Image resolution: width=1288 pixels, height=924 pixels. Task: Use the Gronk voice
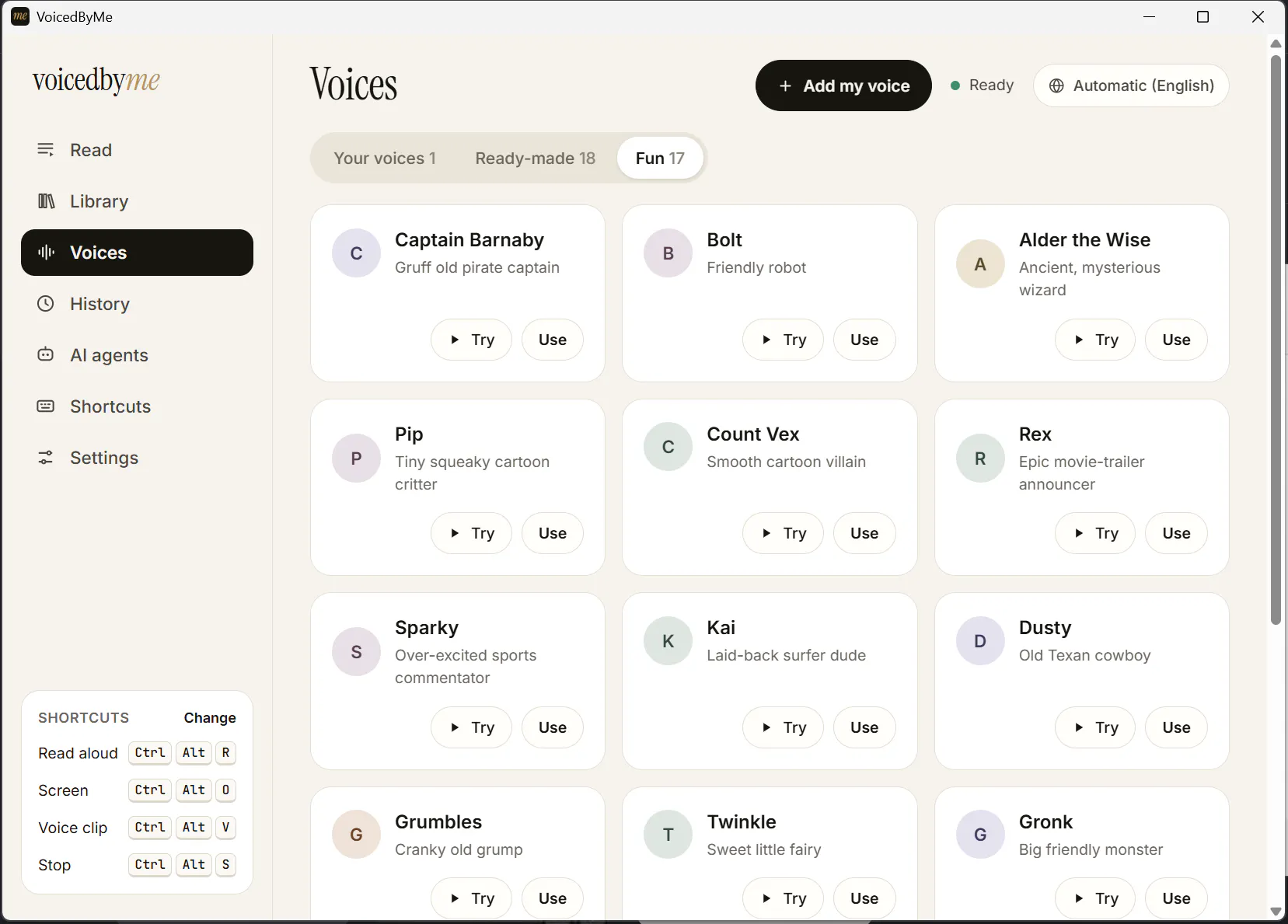coord(1176,898)
